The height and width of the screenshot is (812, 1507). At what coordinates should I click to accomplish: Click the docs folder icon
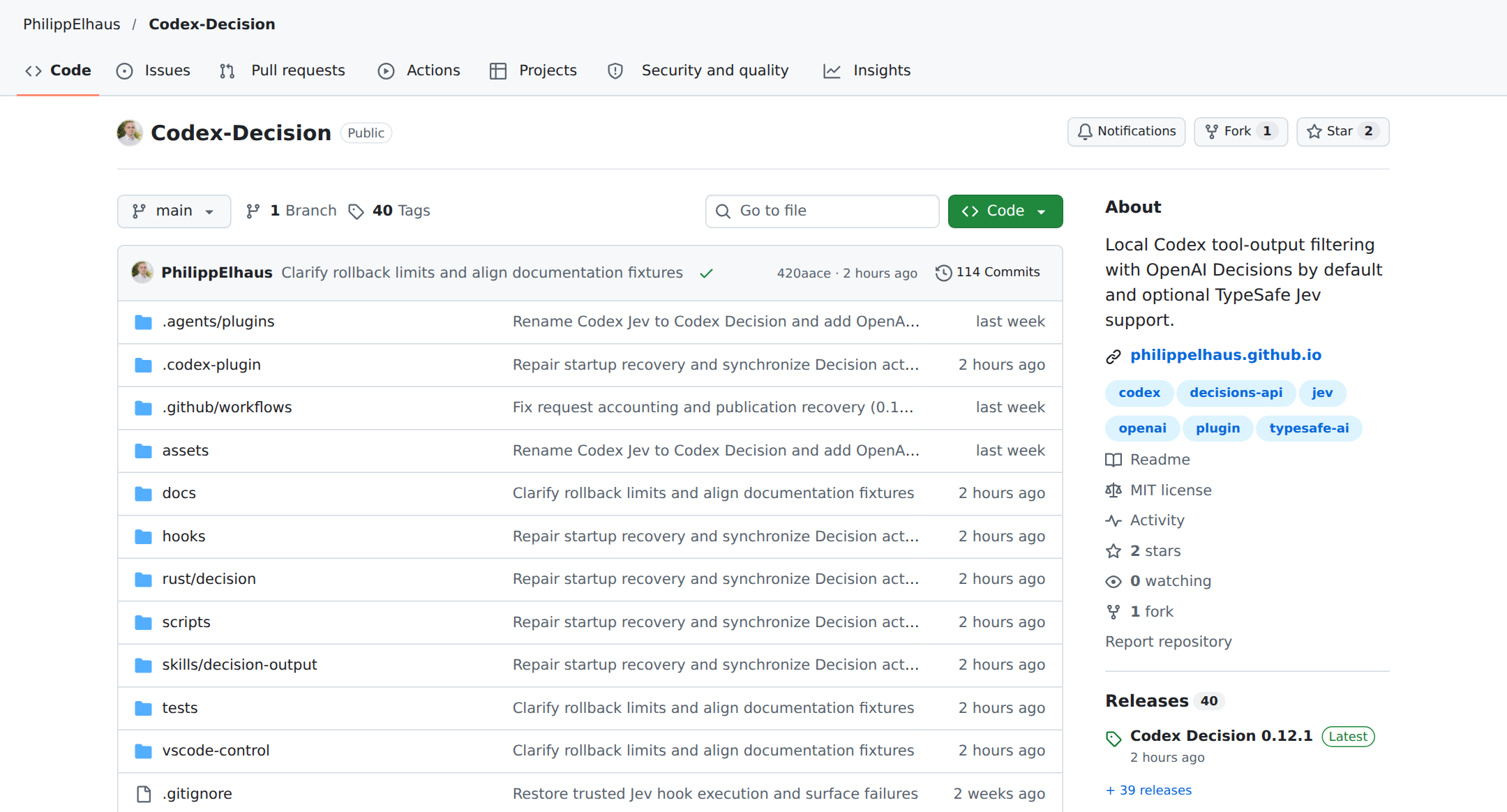click(x=143, y=494)
